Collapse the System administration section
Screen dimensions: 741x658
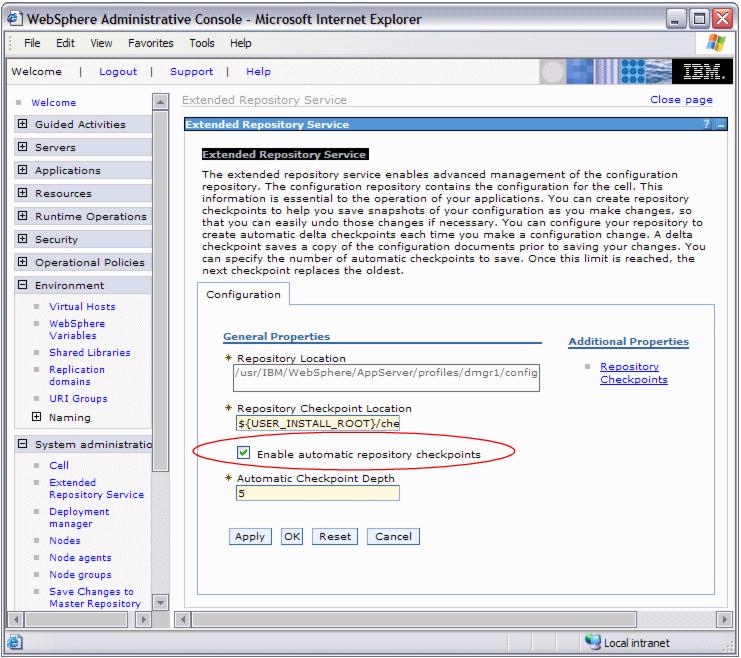(x=22, y=443)
